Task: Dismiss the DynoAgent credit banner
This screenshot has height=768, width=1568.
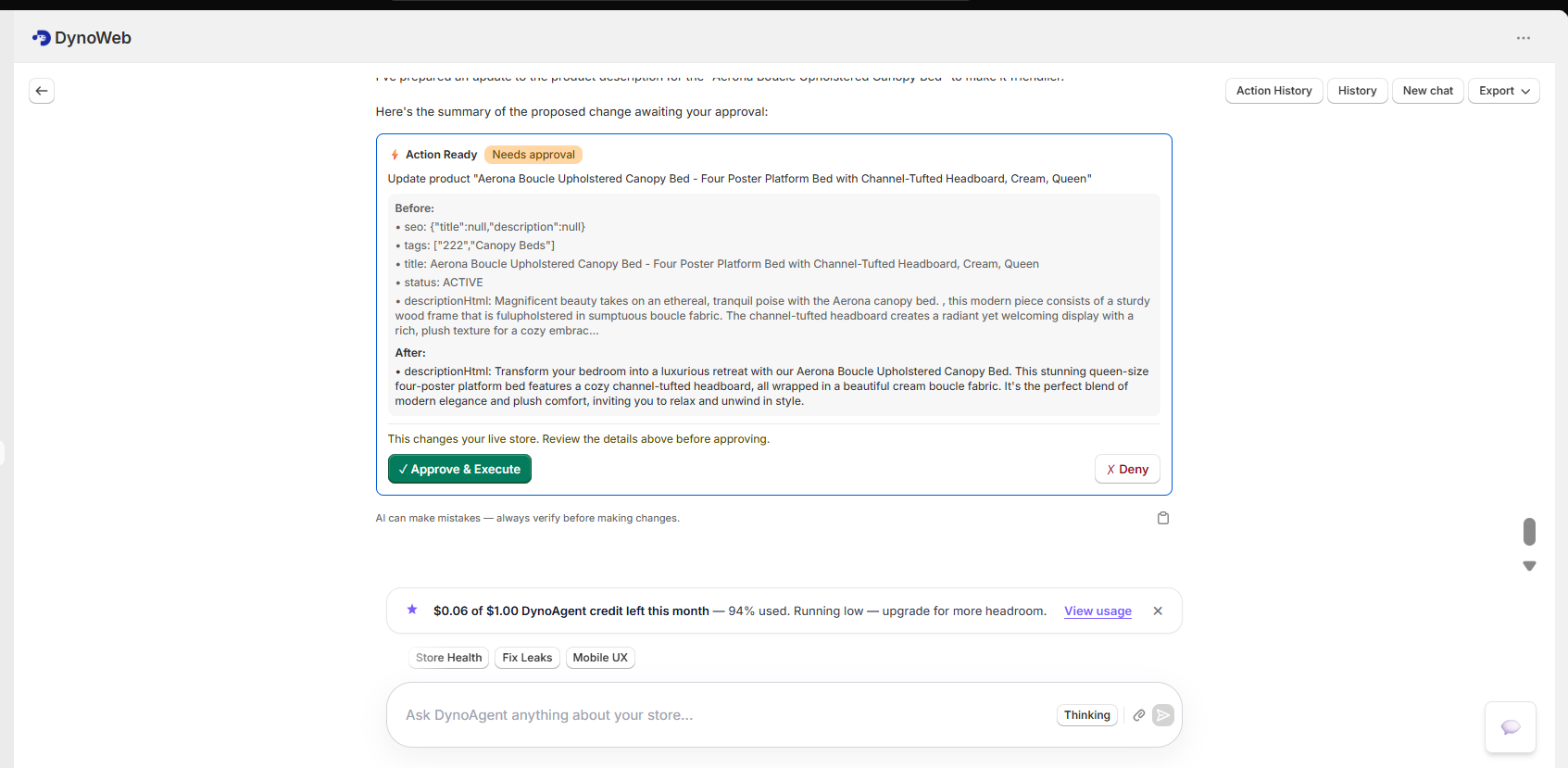Action: (x=1158, y=611)
